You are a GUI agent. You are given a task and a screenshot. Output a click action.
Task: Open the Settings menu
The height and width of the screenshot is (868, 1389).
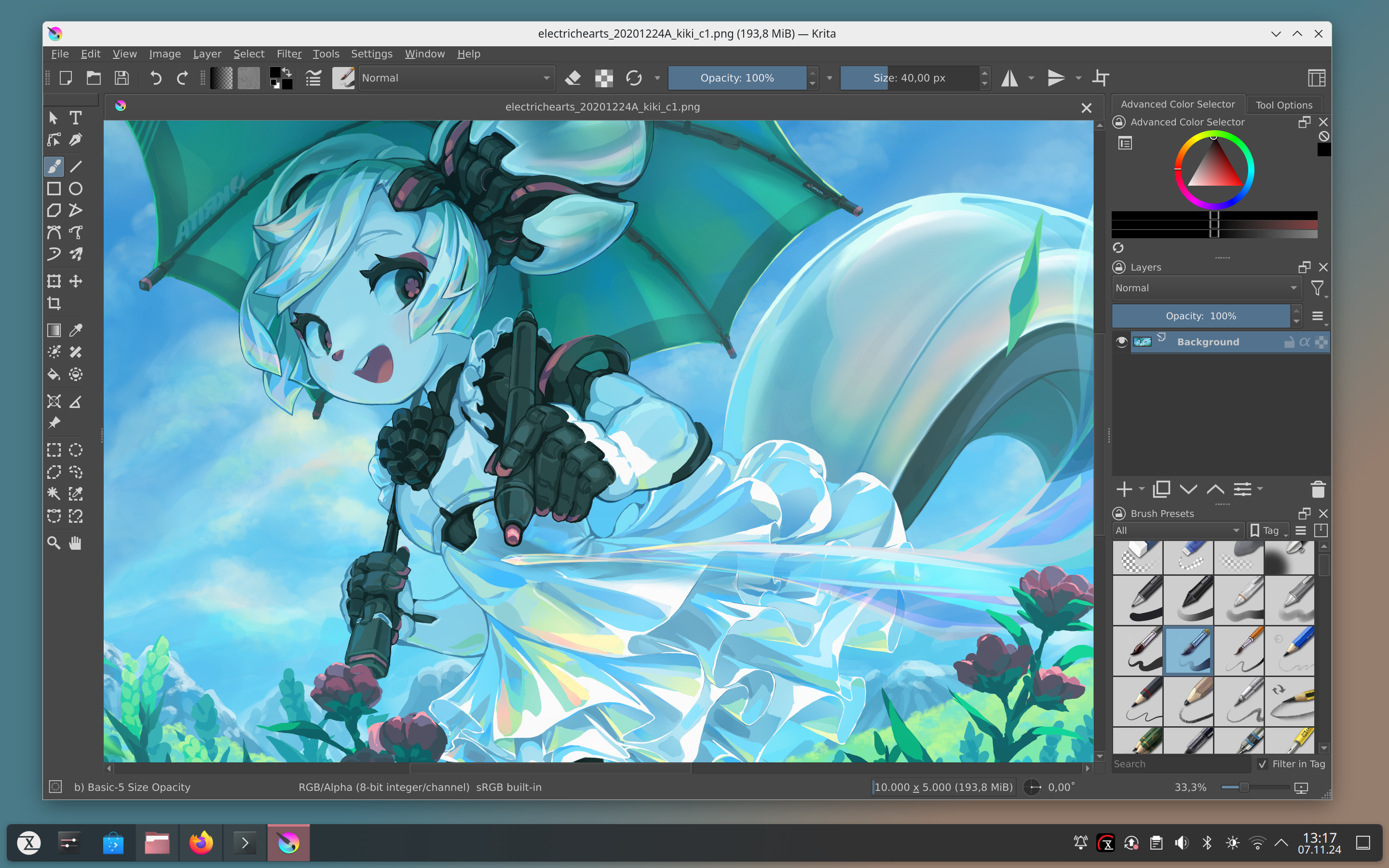click(x=371, y=54)
